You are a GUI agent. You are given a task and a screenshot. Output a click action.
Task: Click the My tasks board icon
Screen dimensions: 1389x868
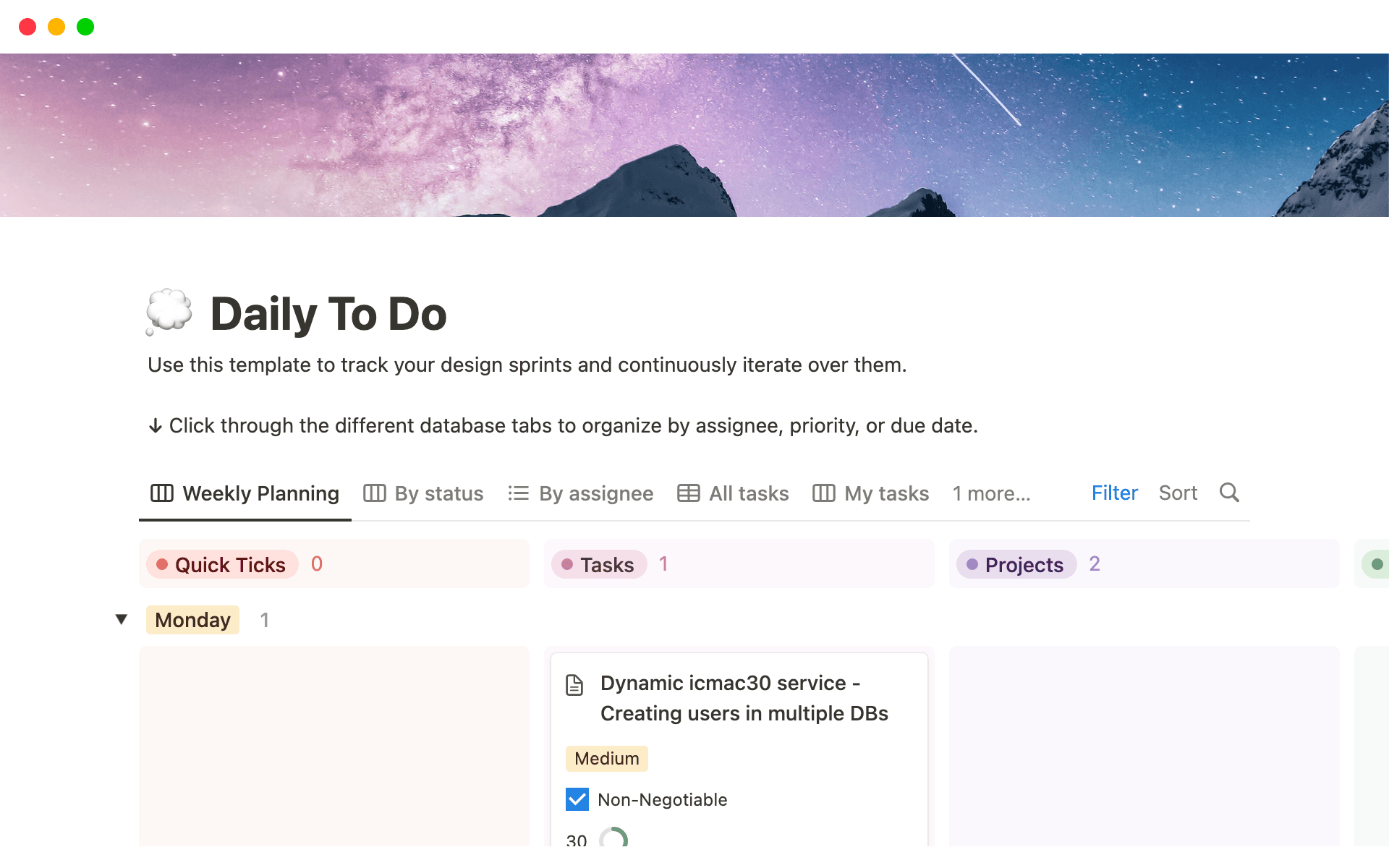[823, 493]
